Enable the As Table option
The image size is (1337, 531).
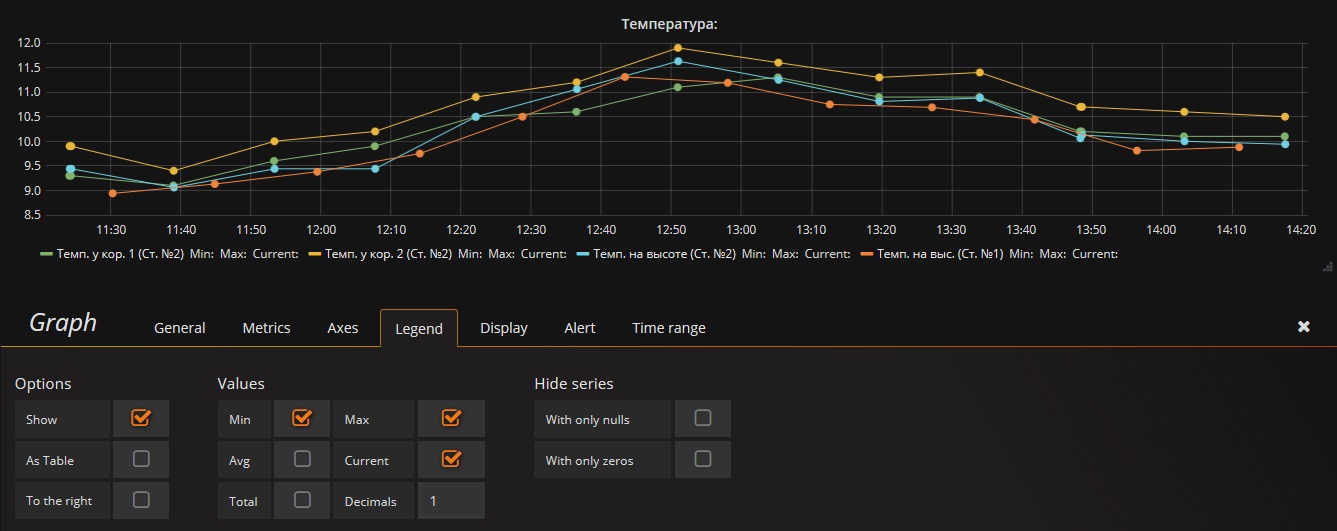(141, 459)
